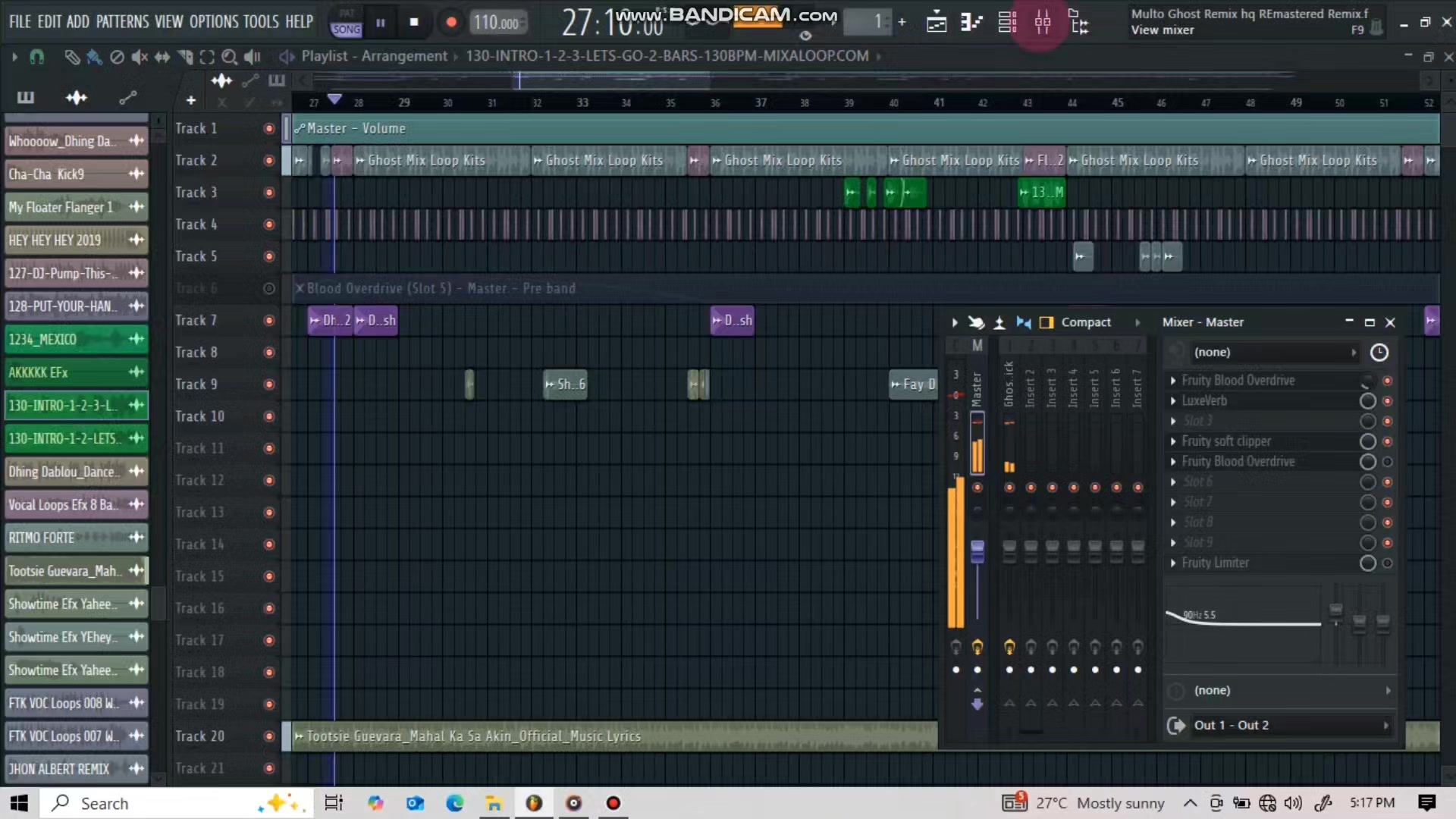This screenshot has height=819, width=1456.
Task: Expand Fruity Blood Overdrive first slot menu
Action: [1173, 381]
